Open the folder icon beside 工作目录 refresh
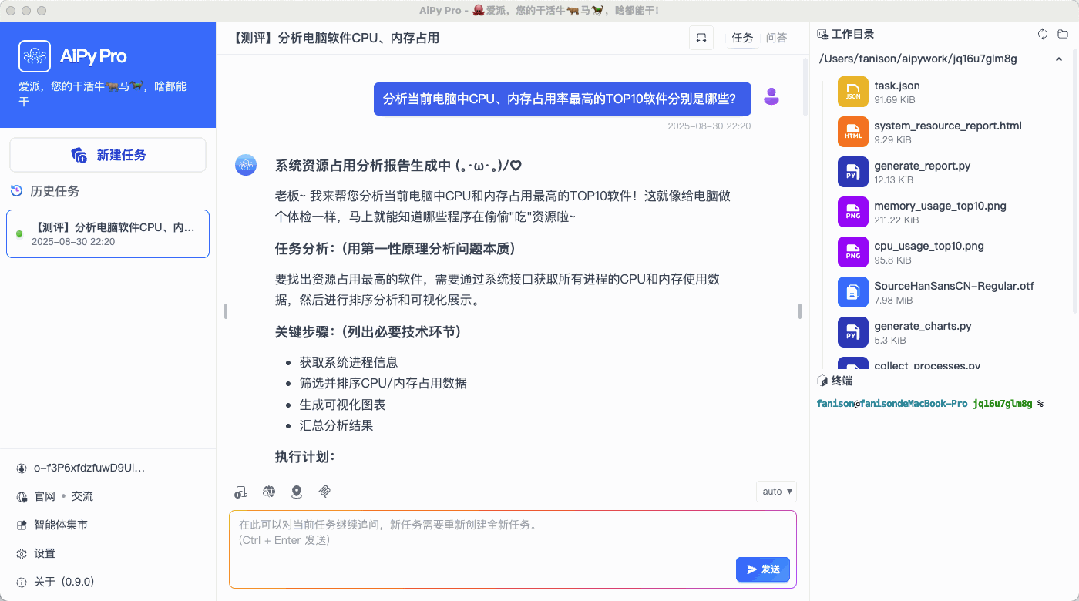 coord(1063,33)
